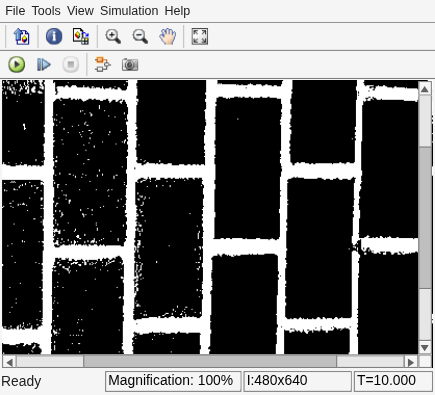This screenshot has width=435, height=395.
Task: Click the binary brick image display area
Action: click(210, 217)
